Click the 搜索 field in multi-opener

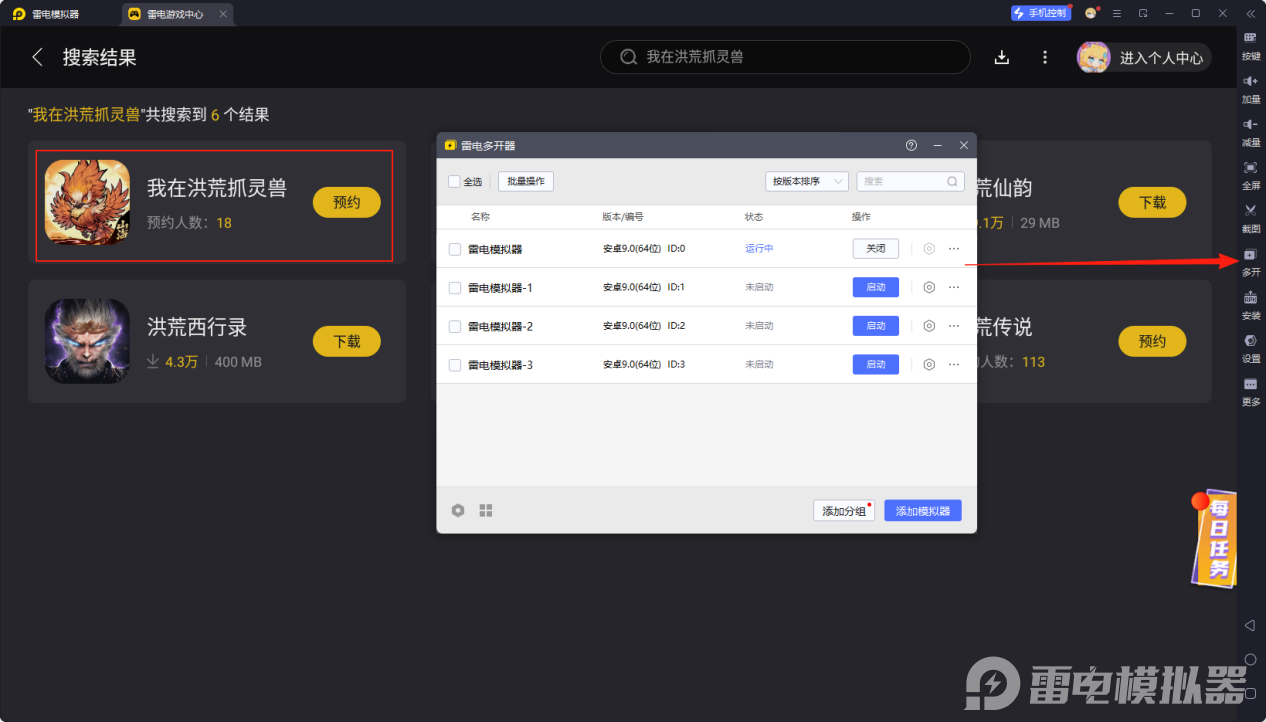click(910, 181)
